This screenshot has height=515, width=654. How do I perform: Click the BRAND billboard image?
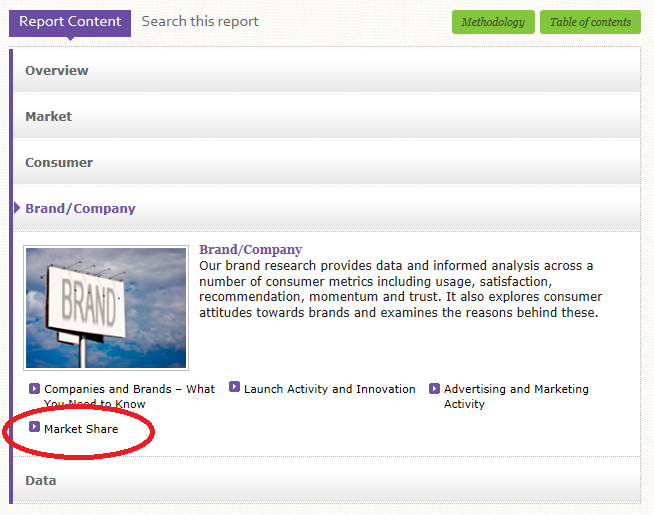click(x=106, y=308)
